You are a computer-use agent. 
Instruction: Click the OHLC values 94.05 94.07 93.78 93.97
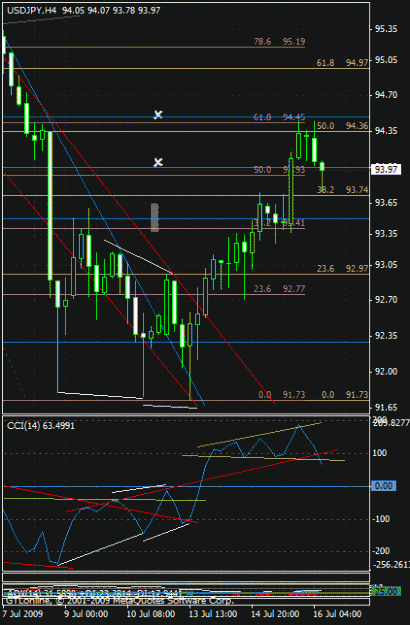[111, 11]
